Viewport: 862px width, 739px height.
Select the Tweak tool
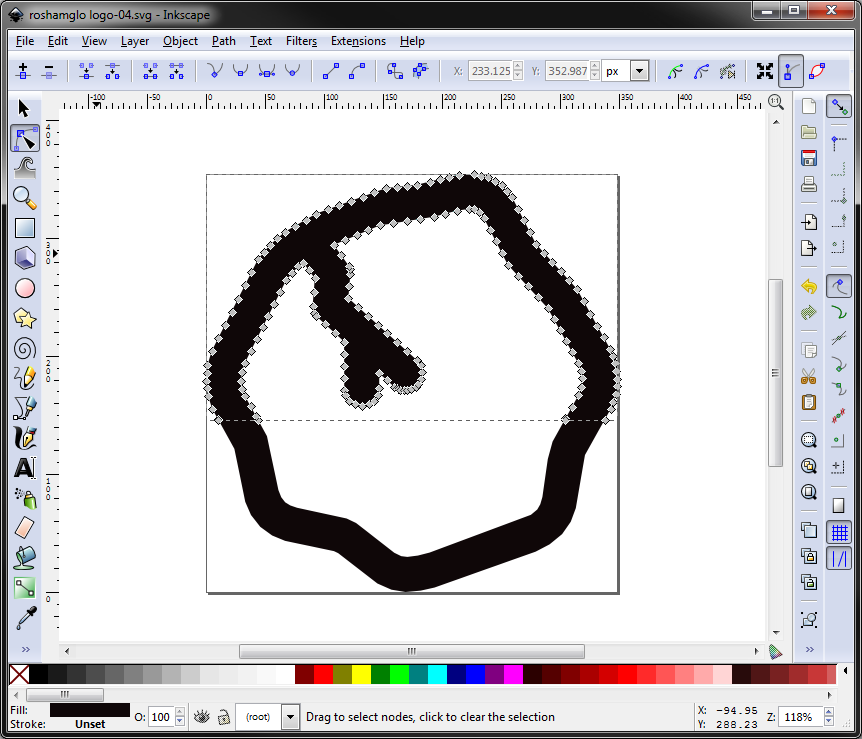(25, 168)
